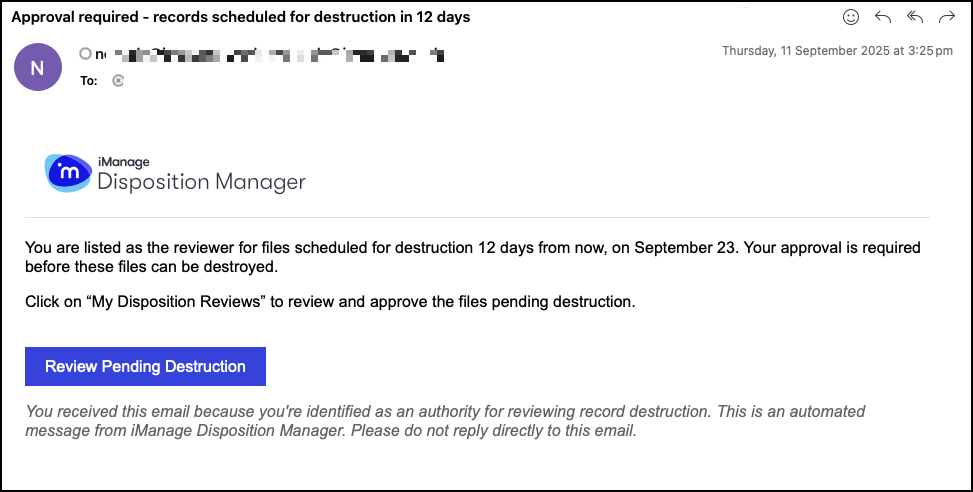973x492 pixels.
Task: Click the received date and time
Action: [x=837, y=50]
